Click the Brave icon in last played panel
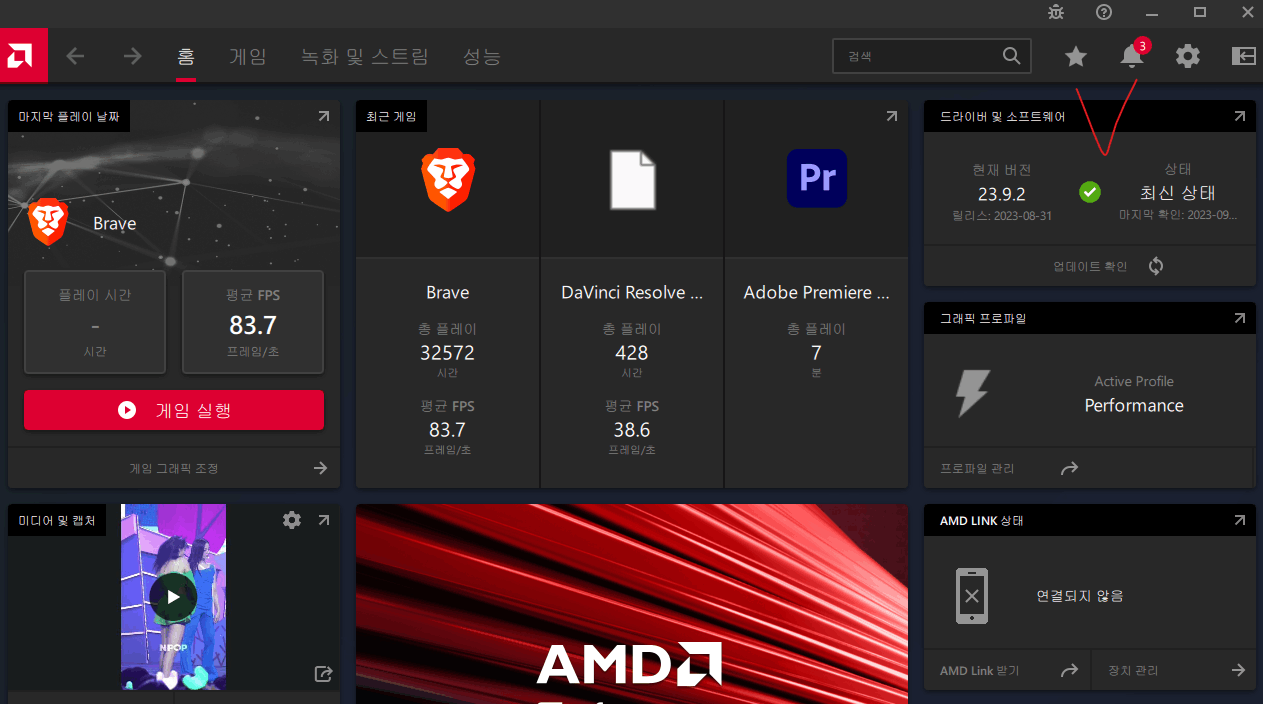1263x704 pixels. 48,222
